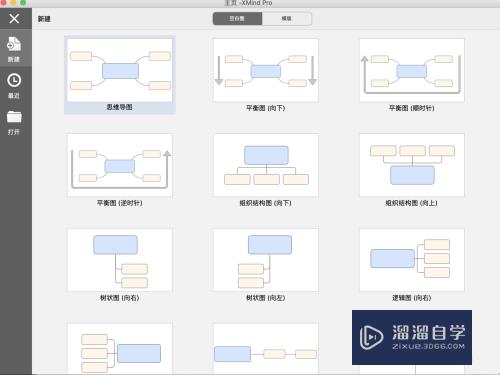Click the 平衡图 (逆时针) label text

point(120,203)
